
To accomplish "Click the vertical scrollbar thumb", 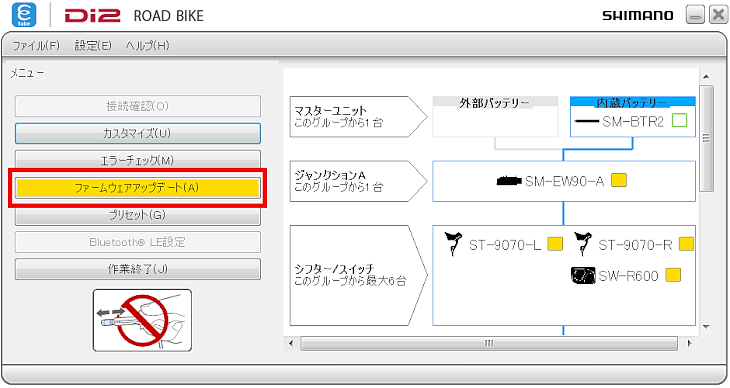I will coord(706,138).
